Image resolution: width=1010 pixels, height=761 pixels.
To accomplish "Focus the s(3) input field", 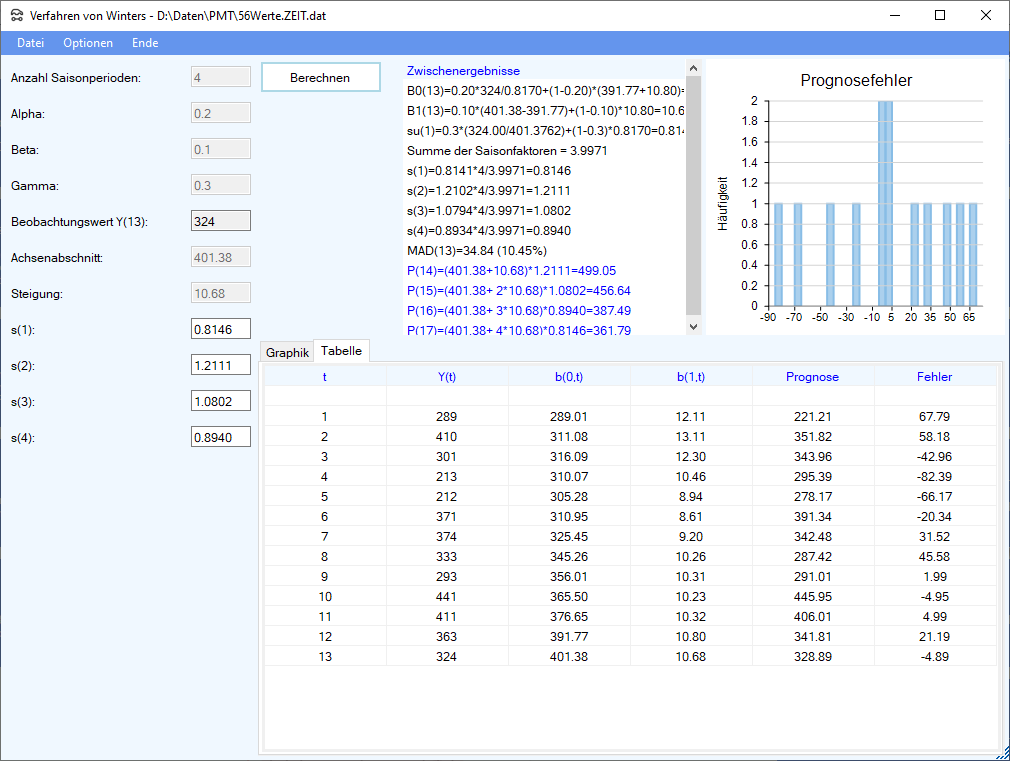I will tap(220, 401).
